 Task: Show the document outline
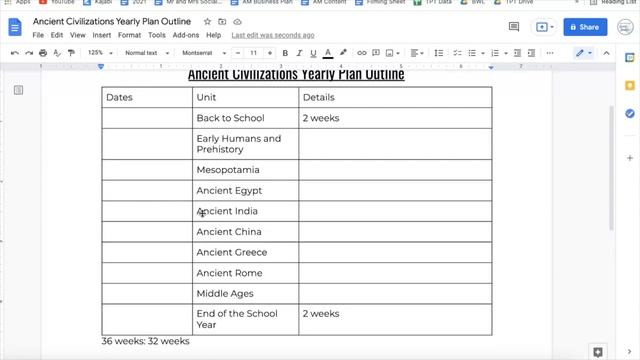point(18,90)
